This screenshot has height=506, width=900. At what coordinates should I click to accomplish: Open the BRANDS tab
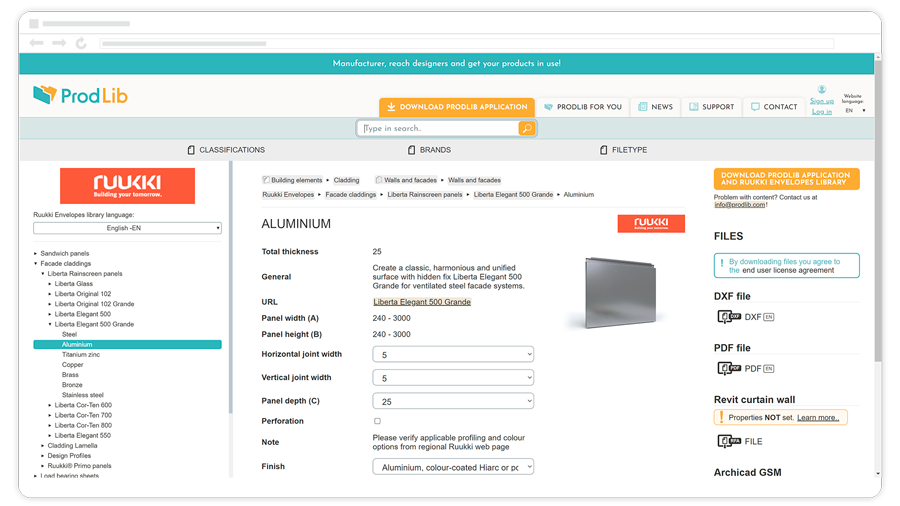pos(429,150)
